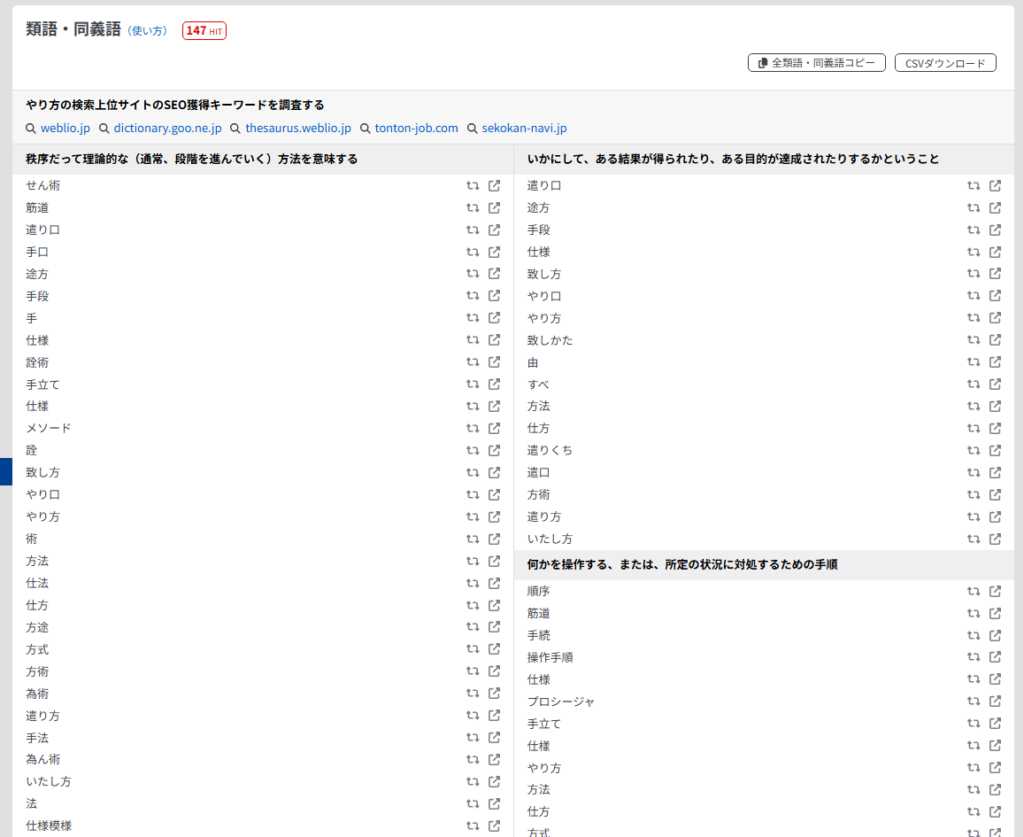Screen dimensions: 1023x837
Task: Click the re-search arrows icon for 致しかた
Action: coord(973,340)
